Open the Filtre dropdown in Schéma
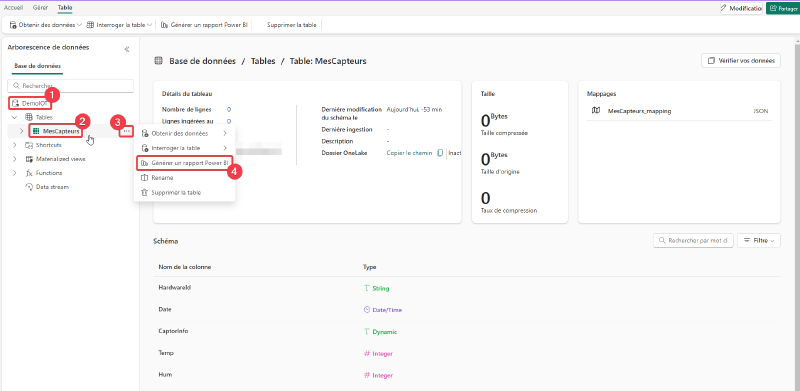This screenshot has height=391, width=800. point(759,240)
